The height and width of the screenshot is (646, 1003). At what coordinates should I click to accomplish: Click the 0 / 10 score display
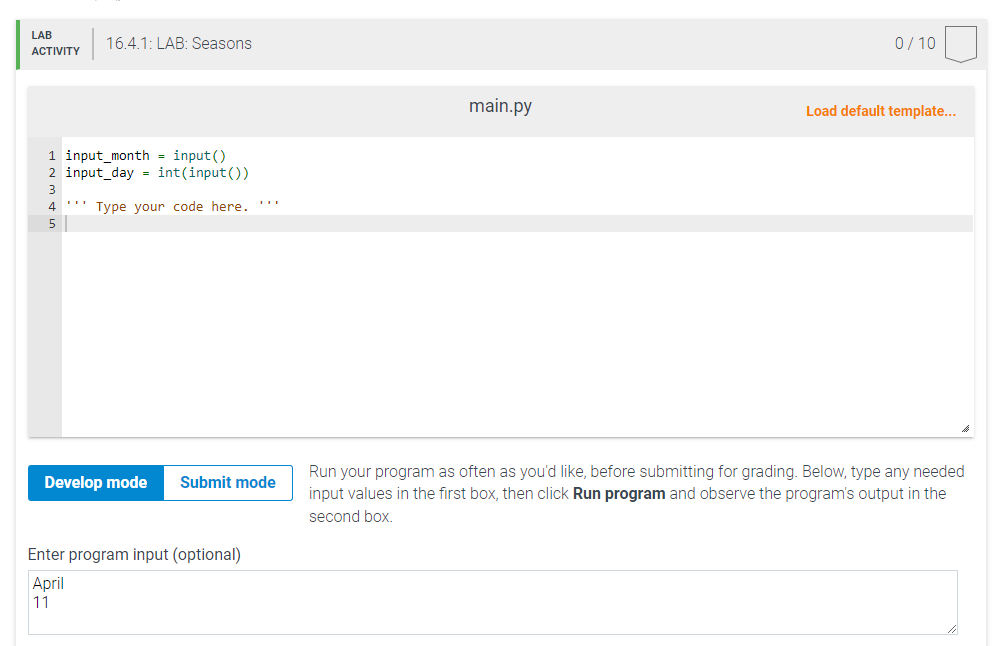[x=914, y=43]
